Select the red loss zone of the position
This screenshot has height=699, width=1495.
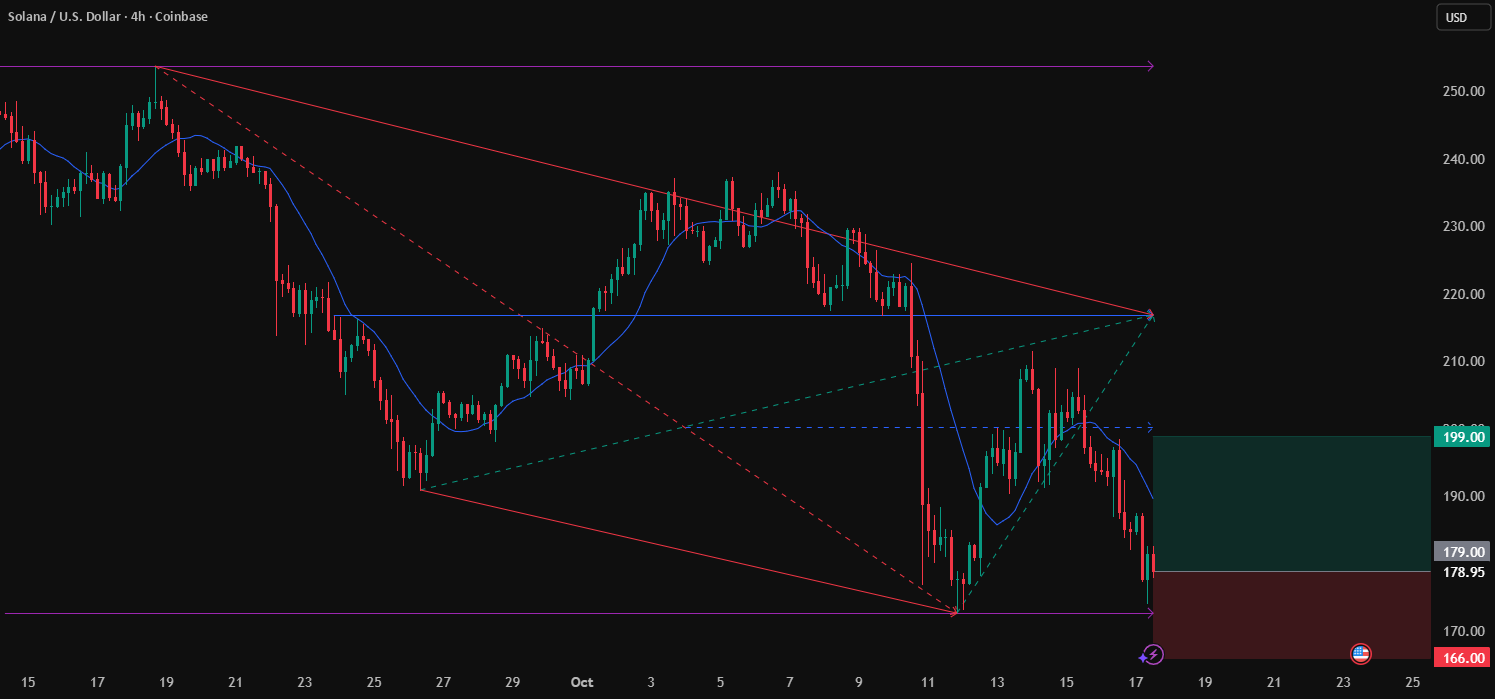(1290, 615)
